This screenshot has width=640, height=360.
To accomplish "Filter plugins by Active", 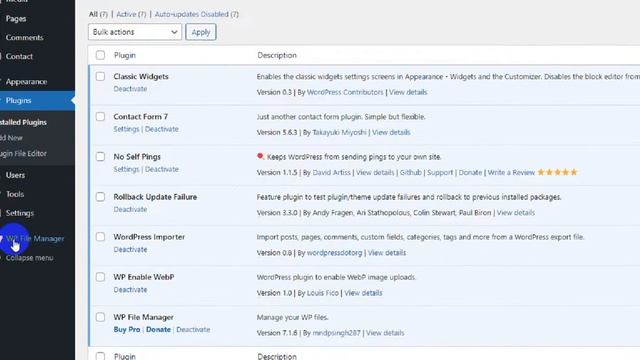I will pos(131,14).
